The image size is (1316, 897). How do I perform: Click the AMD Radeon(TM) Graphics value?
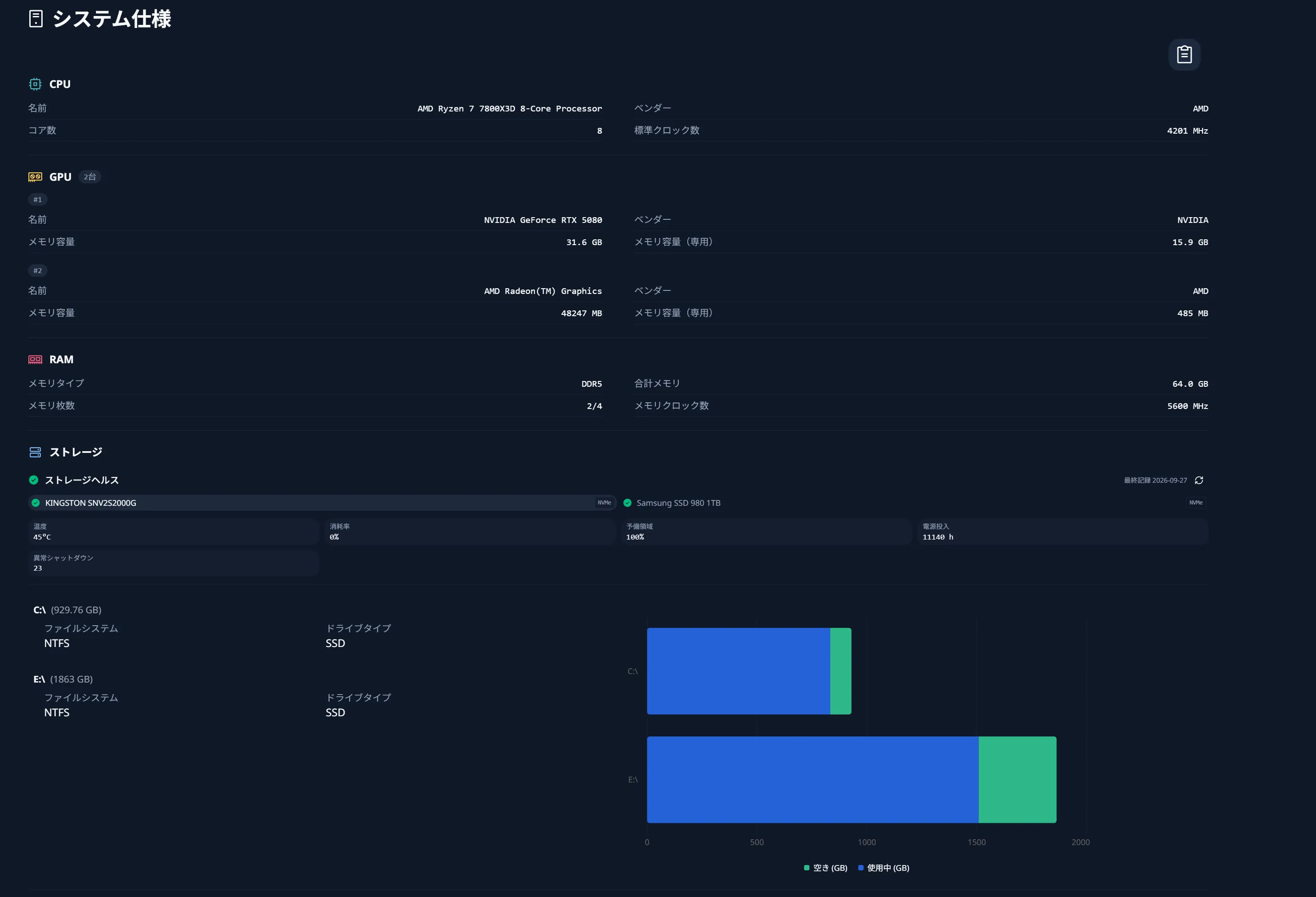click(x=543, y=291)
